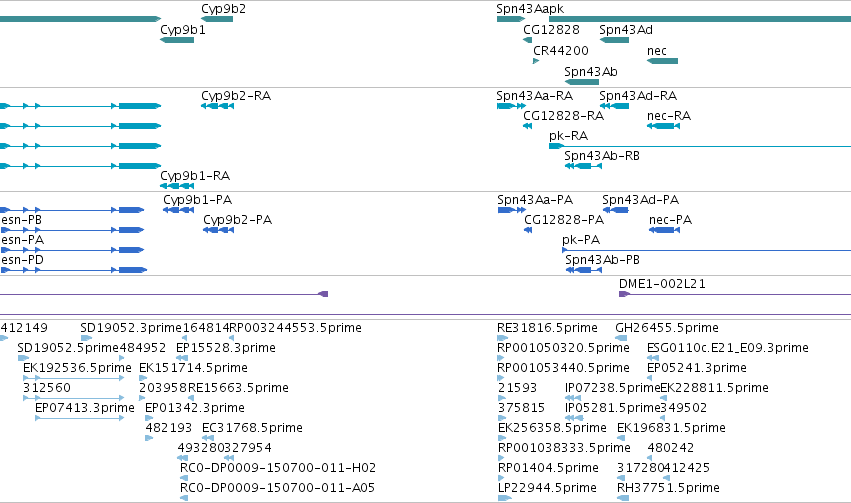Open the RE31816.5prime EST label
The width and height of the screenshot is (851, 503).
tap(547, 328)
